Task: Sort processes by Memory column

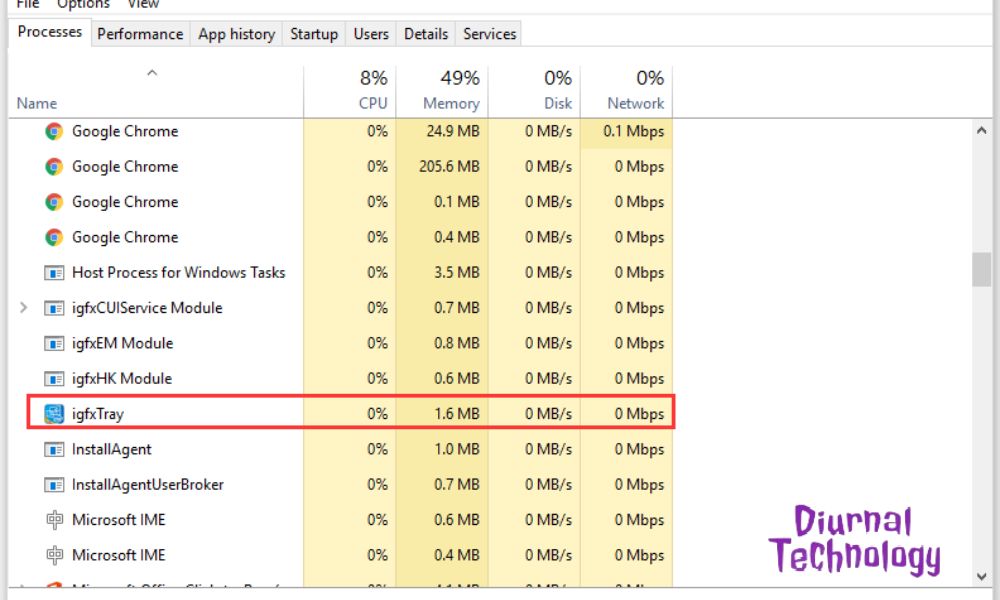Action: (x=450, y=90)
